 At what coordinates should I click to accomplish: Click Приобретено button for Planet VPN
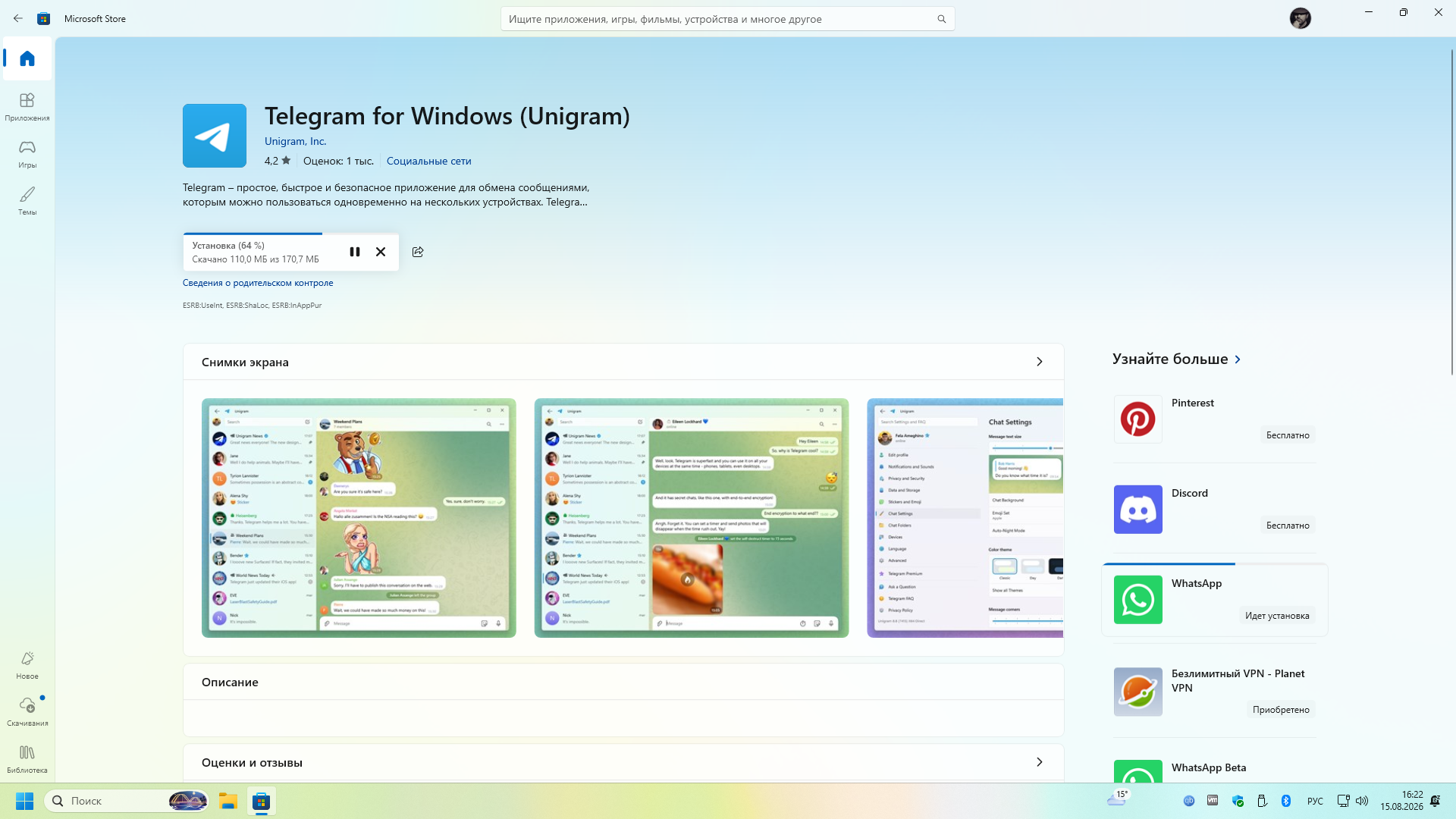[x=1281, y=710]
